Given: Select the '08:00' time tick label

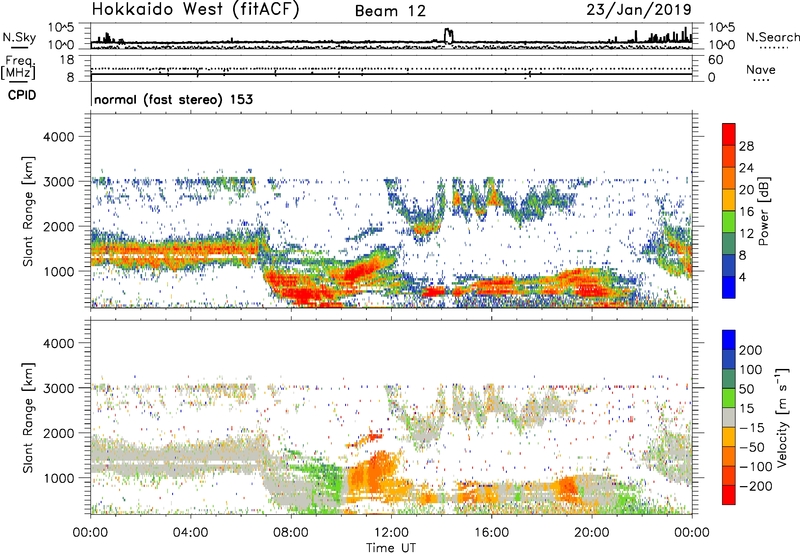Looking at the screenshot, I should click(x=291, y=532).
